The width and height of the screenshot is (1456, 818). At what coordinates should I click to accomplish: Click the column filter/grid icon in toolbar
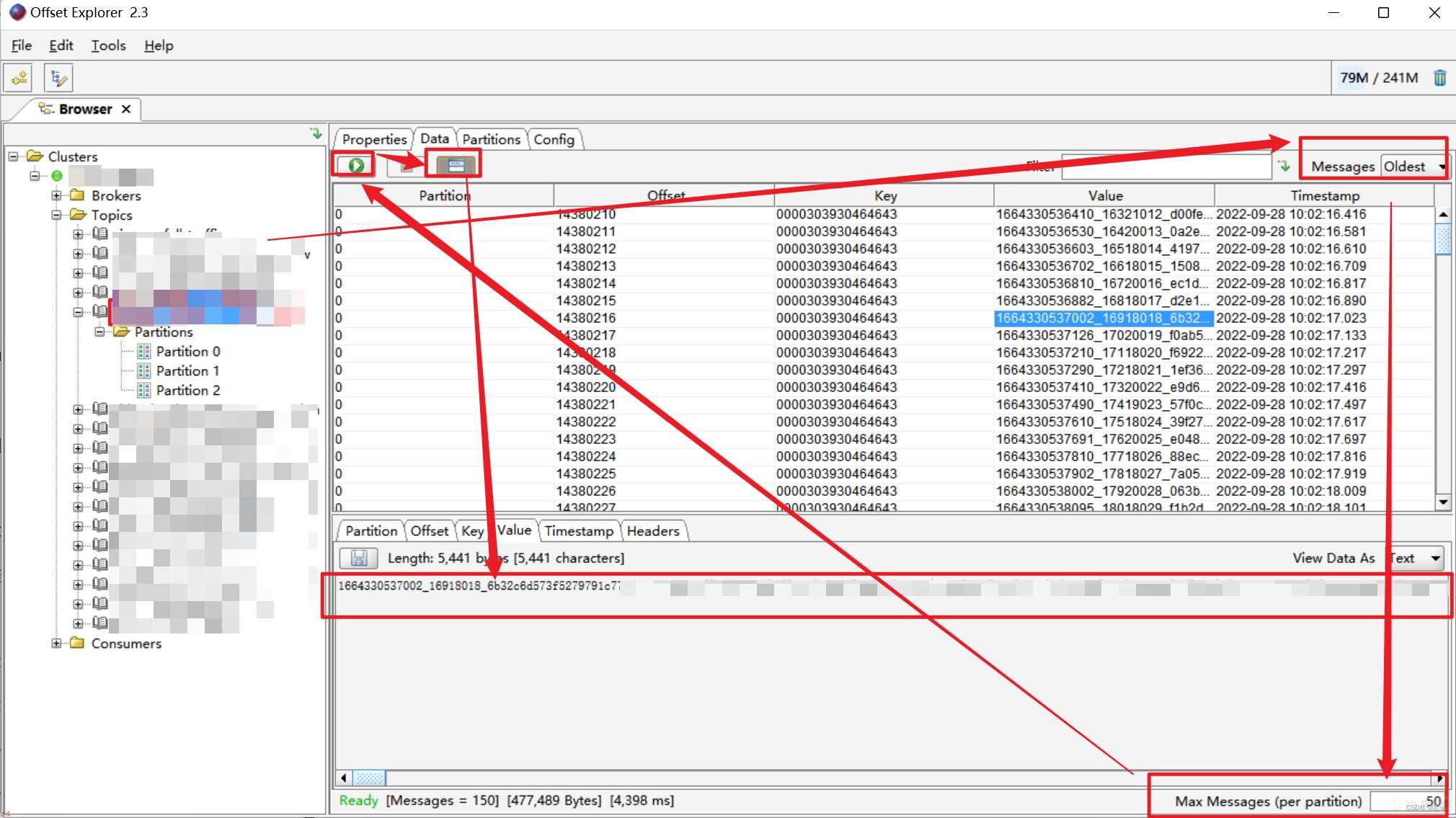[452, 165]
